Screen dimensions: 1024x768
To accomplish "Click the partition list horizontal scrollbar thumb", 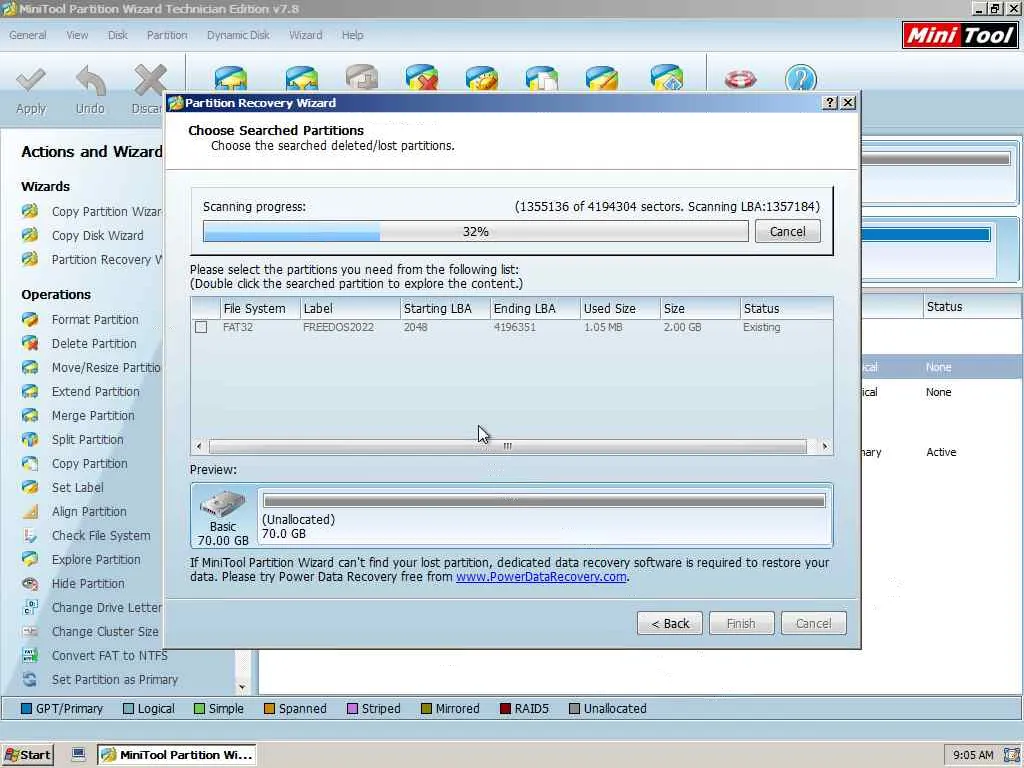I will point(507,446).
